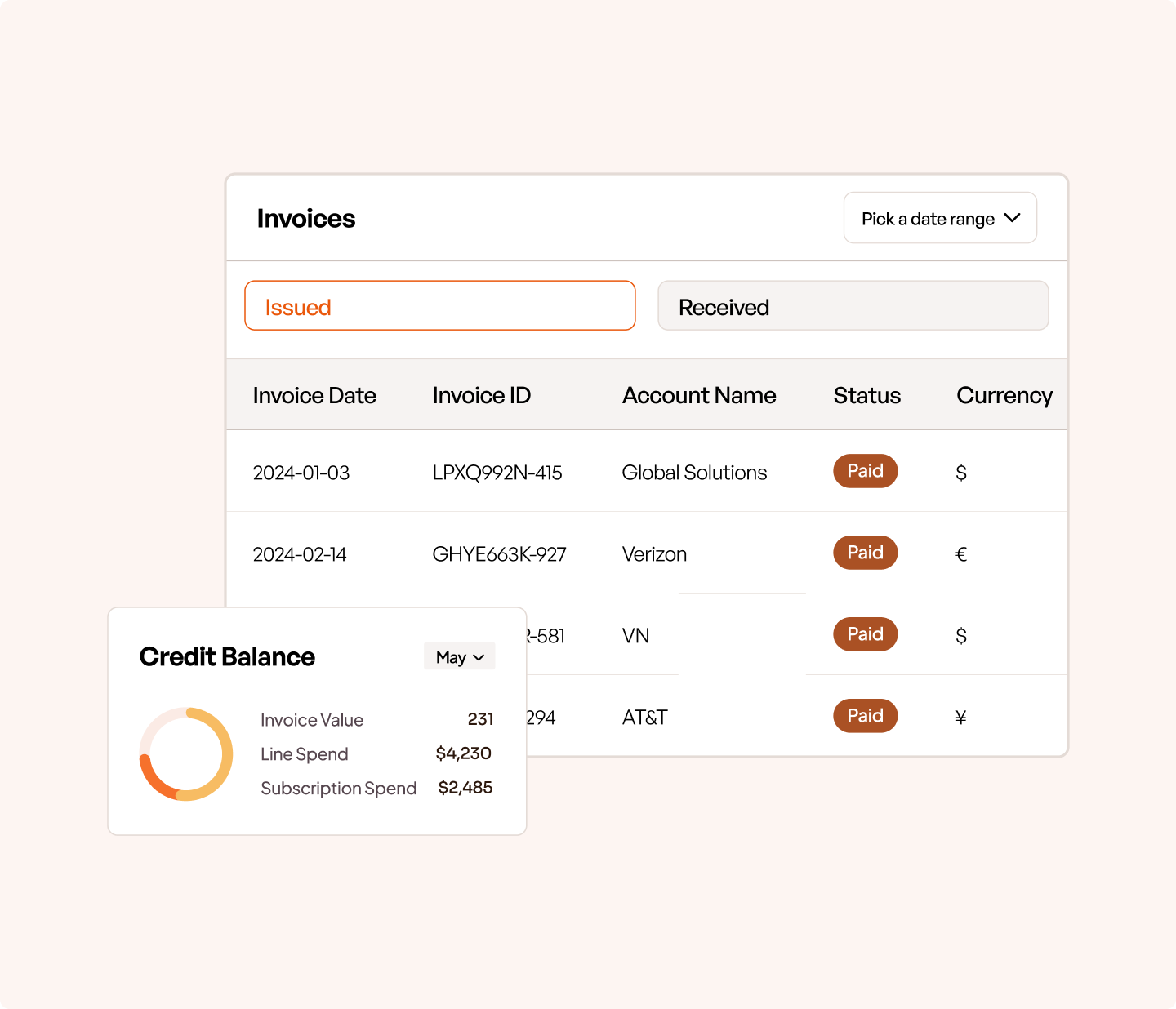
Task: Sort by Invoice Date column header
Action: coord(314,396)
